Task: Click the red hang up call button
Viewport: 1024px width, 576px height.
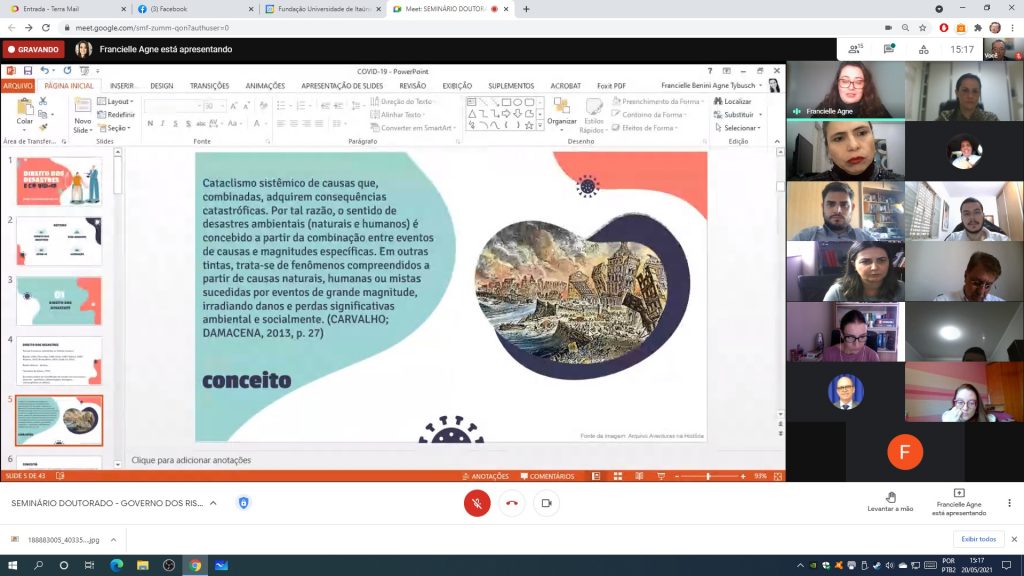Action: point(512,503)
